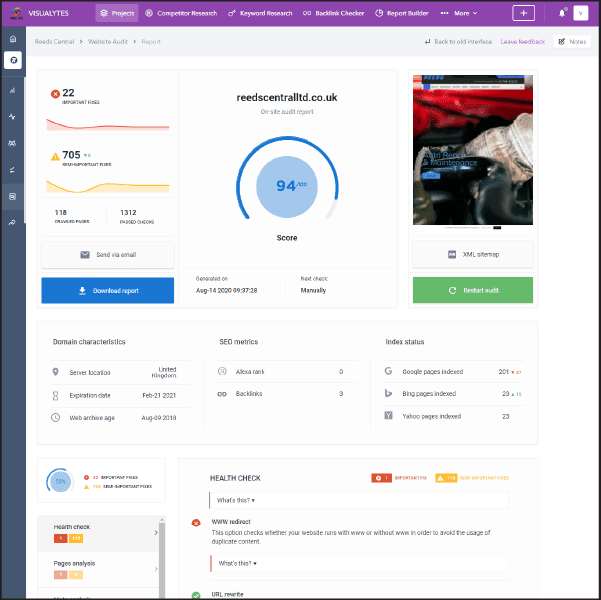
Task: Click the server location pin icon
Action: (x=56, y=372)
